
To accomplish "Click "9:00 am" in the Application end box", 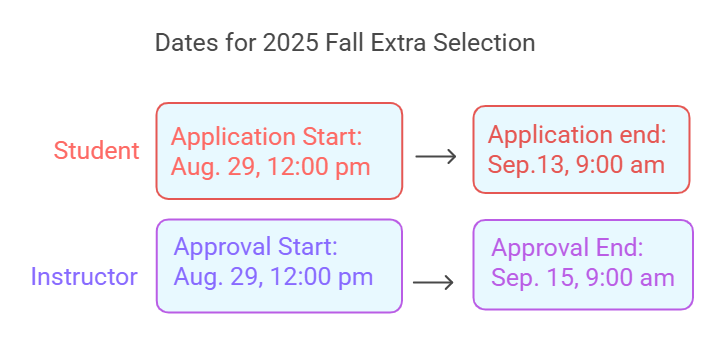I will [x=620, y=165].
